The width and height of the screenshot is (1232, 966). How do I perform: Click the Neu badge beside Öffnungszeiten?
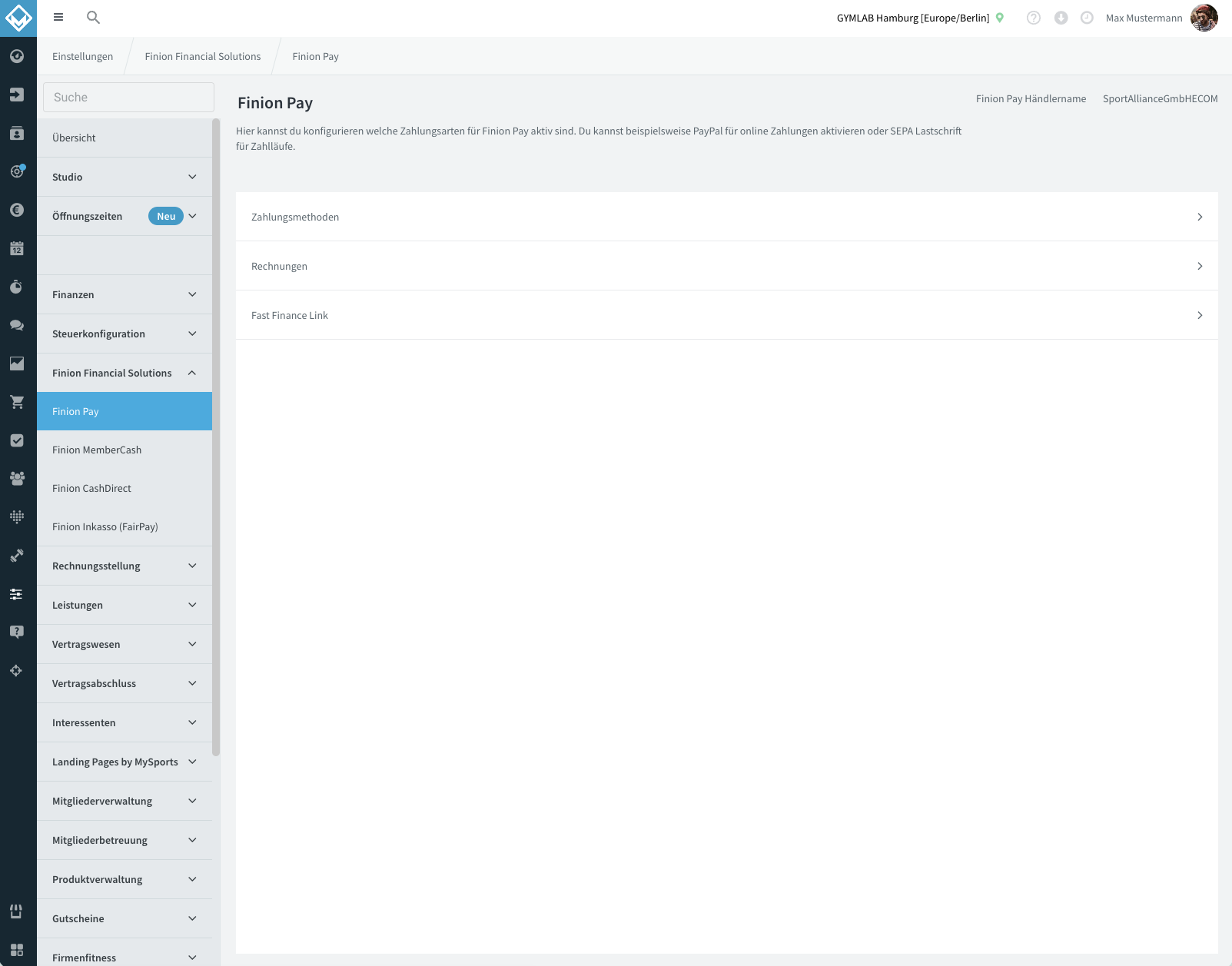(166, 216)
